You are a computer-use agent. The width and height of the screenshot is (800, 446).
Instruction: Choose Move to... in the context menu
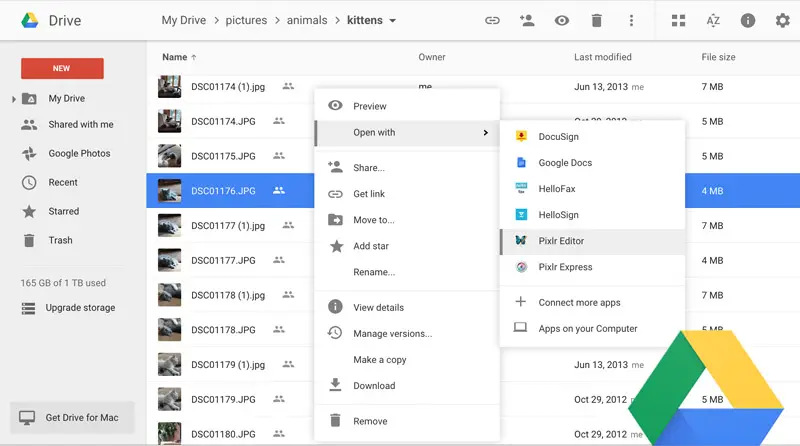click(407, 220)
